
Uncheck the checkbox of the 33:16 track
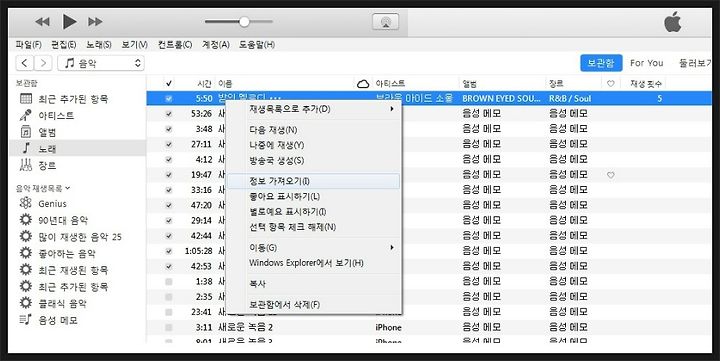click(169, 190)
